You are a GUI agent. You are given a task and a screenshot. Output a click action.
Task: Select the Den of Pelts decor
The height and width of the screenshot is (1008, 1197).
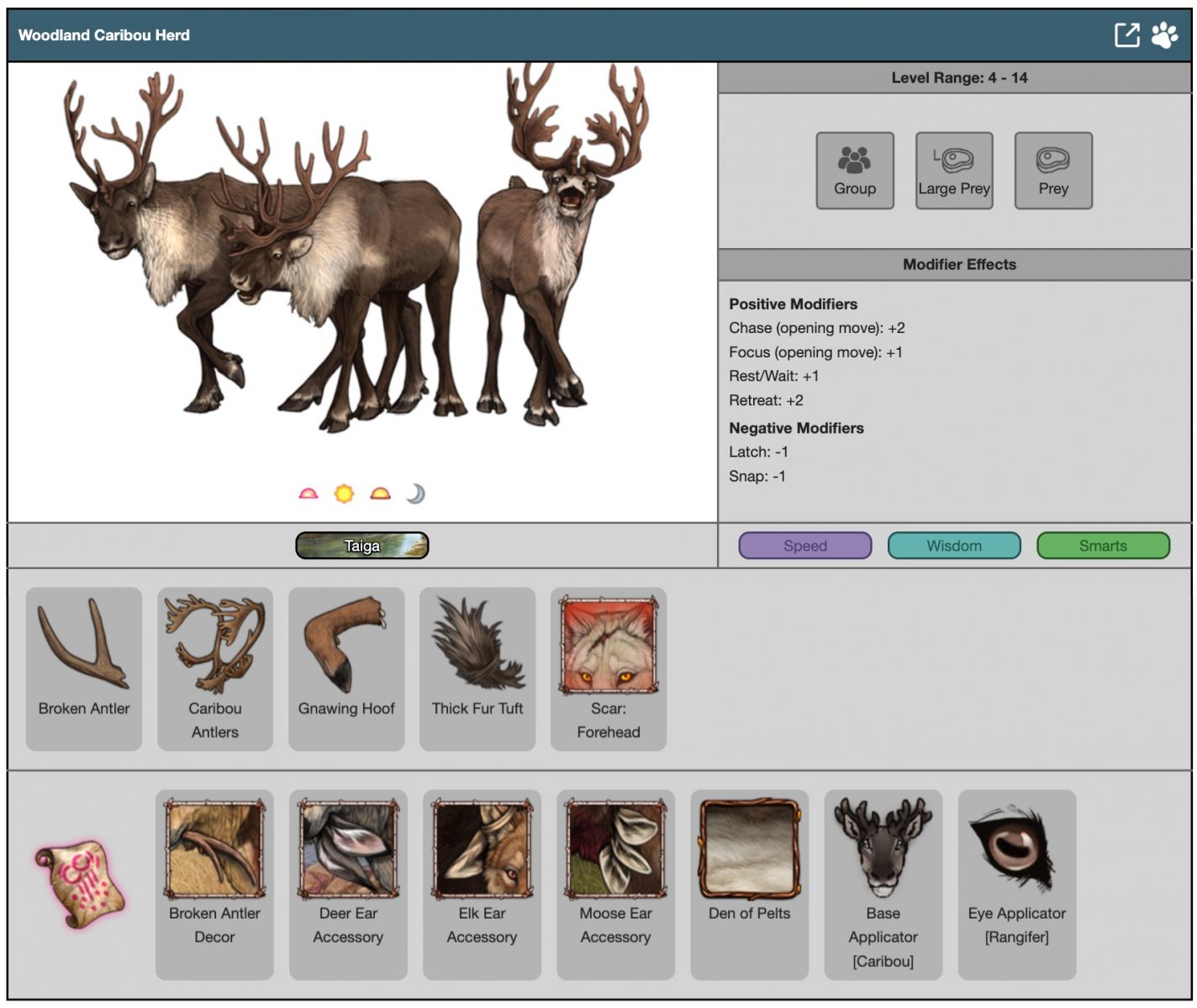(749, 883)
